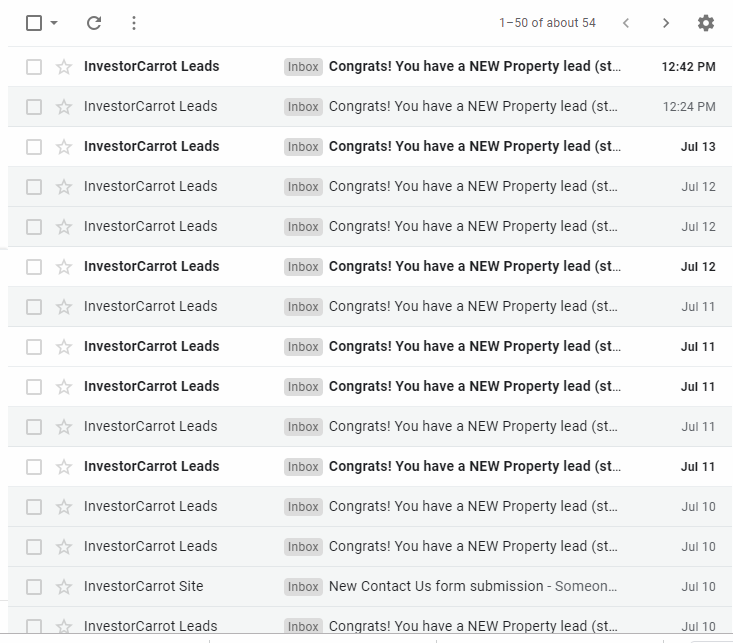Click the Inbox label on the Contact Us email

coord(303,586)
